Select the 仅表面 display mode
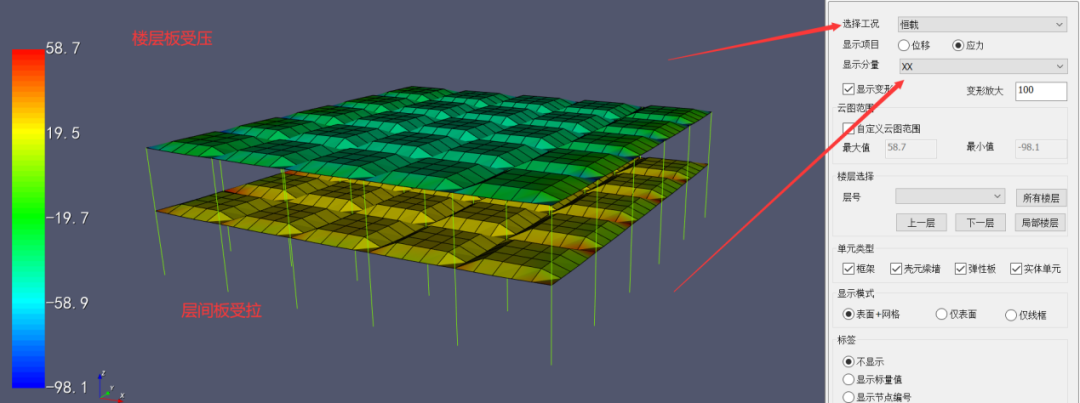Viewport: 1080px width, 403px height. [x=942, y=314]
